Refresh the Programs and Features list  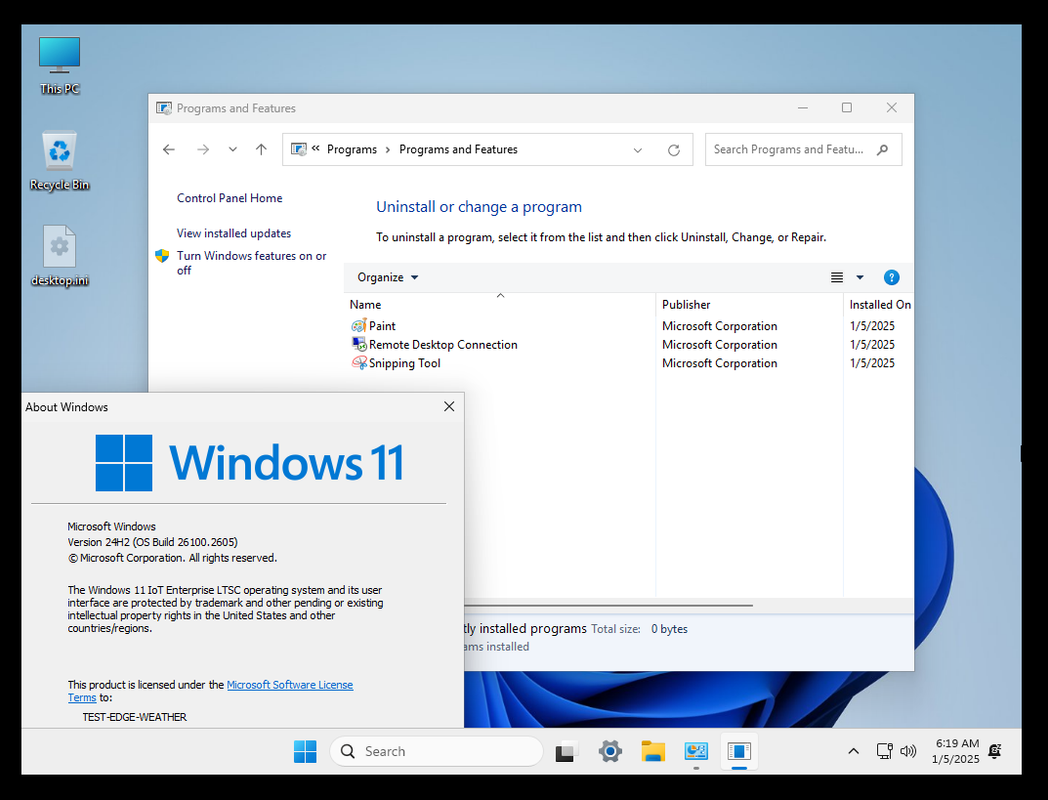click(674, 150)
